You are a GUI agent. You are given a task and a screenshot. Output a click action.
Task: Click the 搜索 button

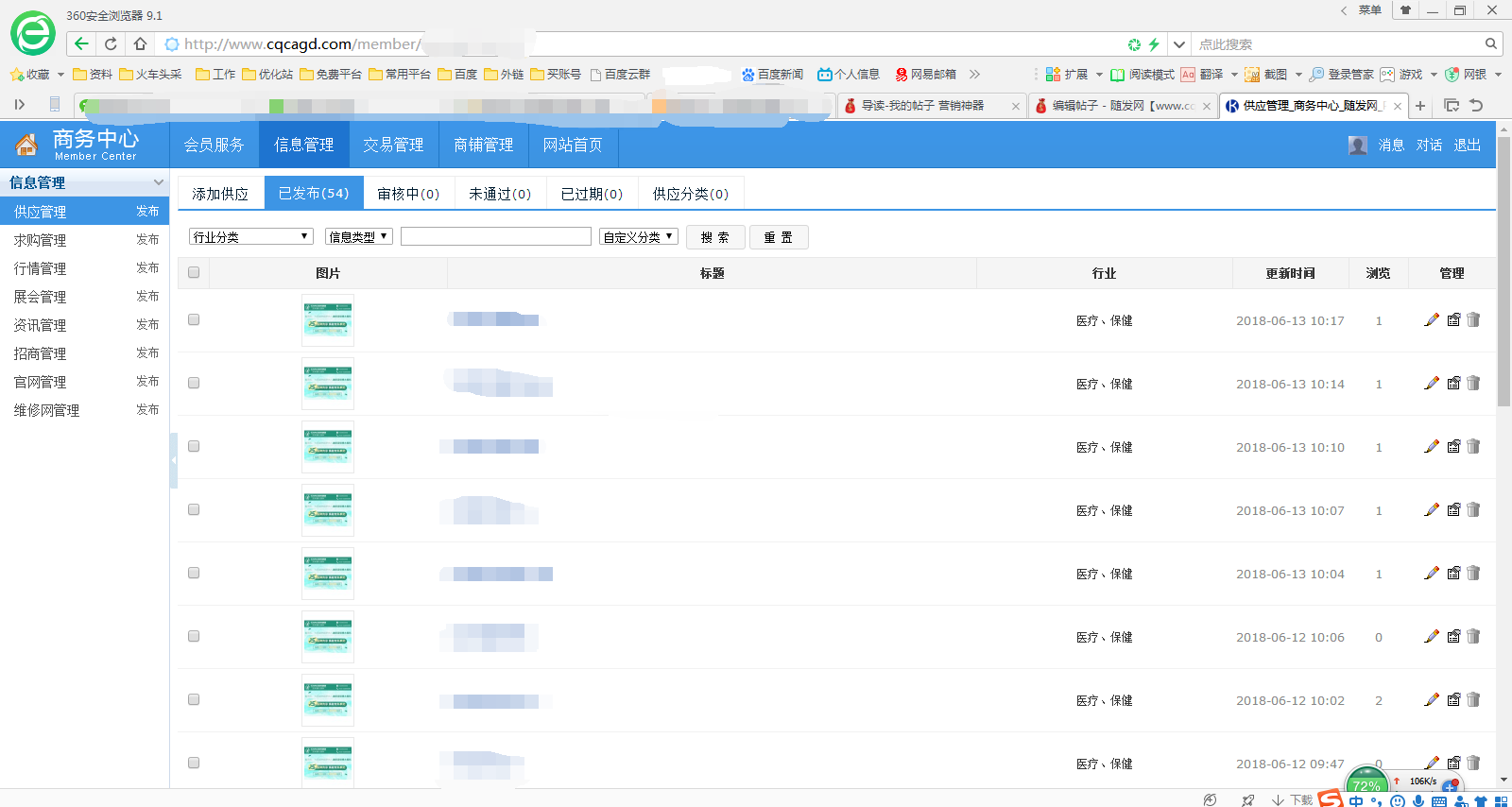click(714, 237)
